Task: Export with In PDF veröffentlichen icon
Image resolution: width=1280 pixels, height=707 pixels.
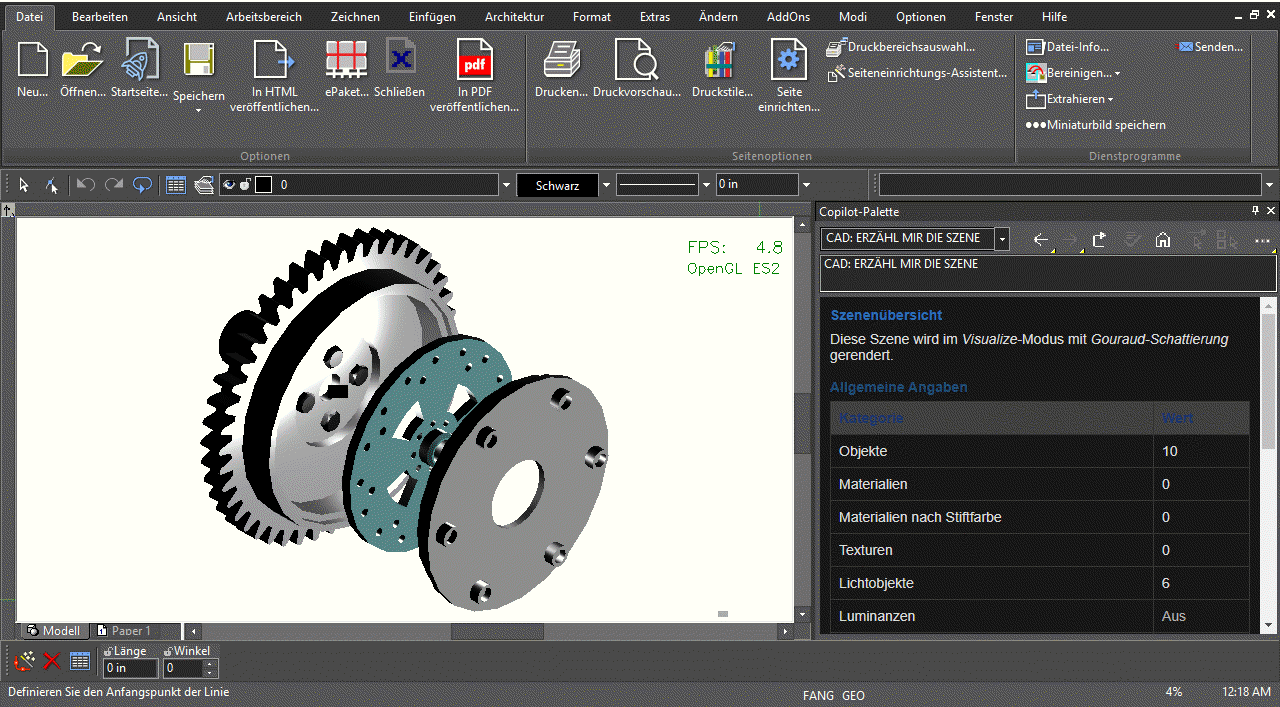Action: [x=475, y=59]
